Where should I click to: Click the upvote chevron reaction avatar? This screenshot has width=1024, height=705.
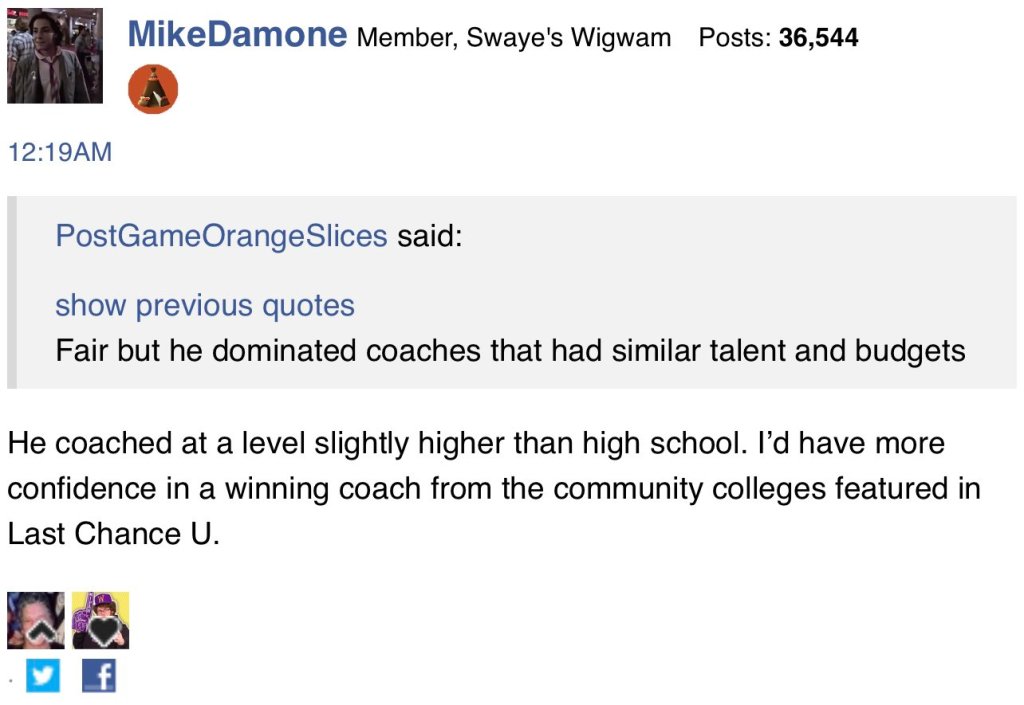pos(35,620)
